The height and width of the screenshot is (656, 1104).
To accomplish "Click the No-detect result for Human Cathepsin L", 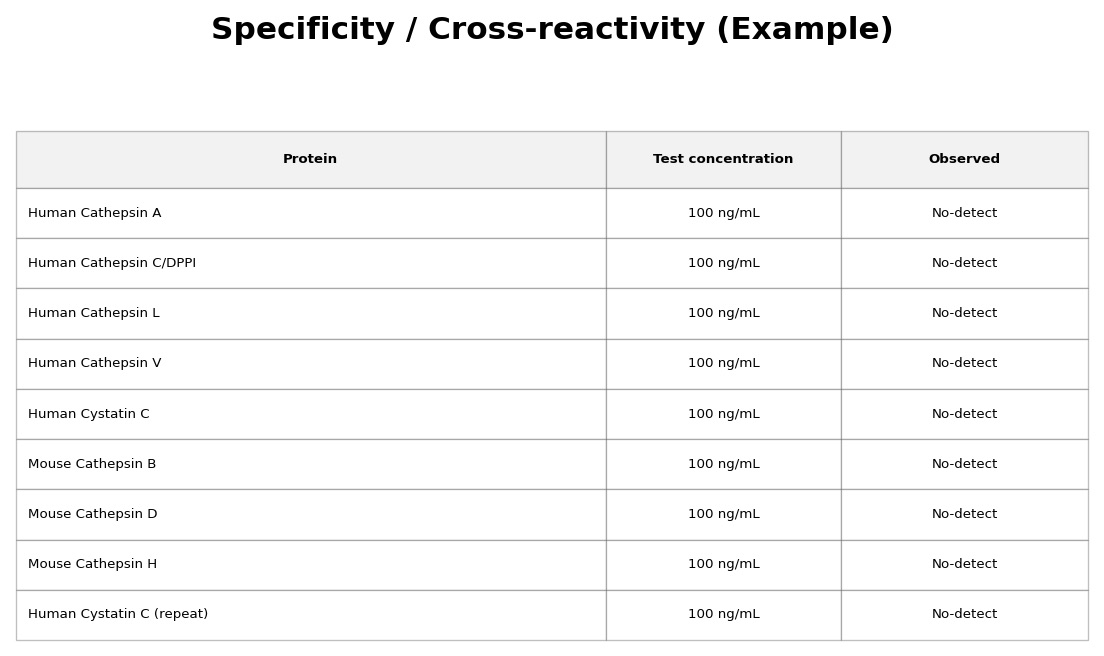I will 964,313.
